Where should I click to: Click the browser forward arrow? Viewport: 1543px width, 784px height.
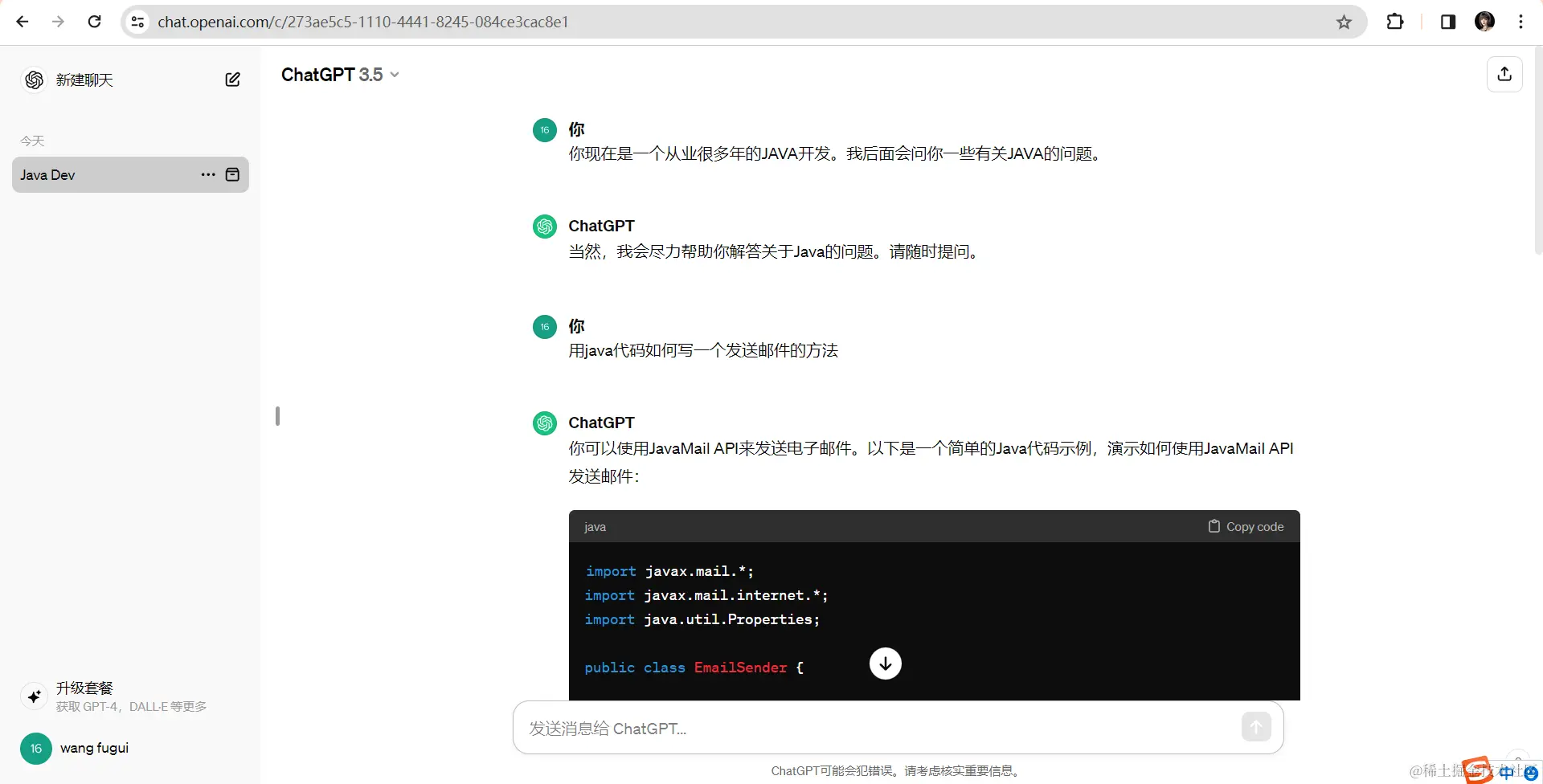tap(58, 22)
